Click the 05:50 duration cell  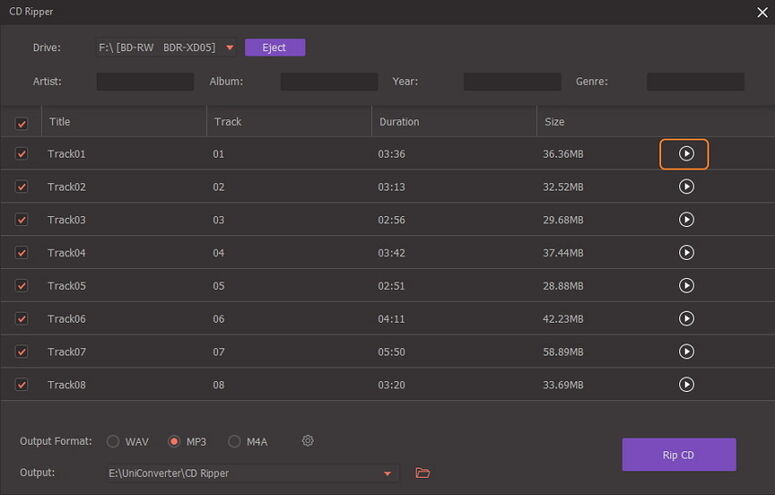point(391,352)
